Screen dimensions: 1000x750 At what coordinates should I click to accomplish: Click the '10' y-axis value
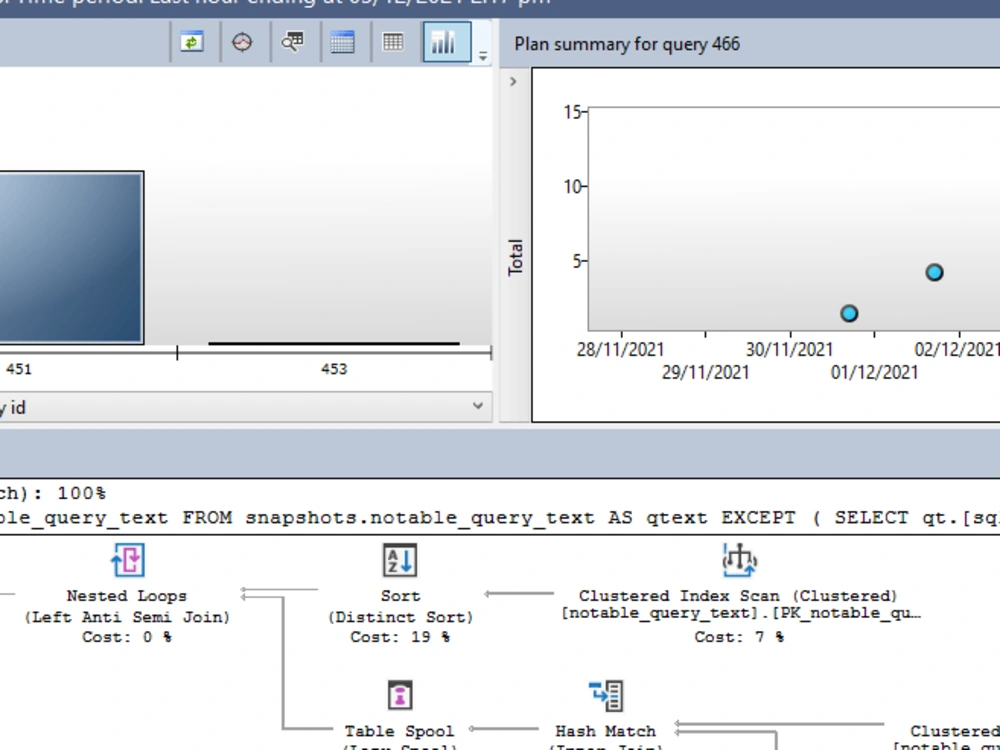[573, 187]
